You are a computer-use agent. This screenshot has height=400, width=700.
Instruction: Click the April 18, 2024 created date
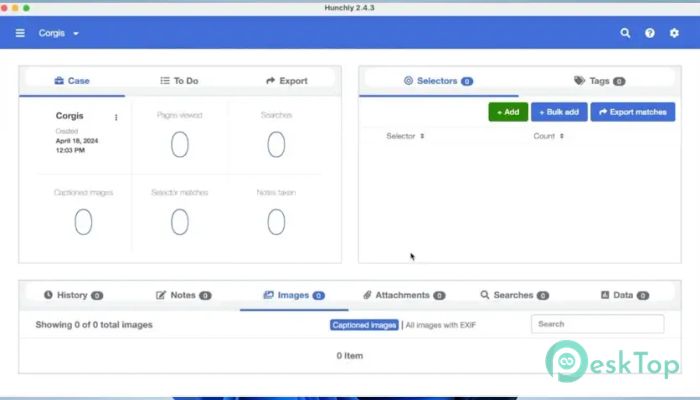point(77,141)
